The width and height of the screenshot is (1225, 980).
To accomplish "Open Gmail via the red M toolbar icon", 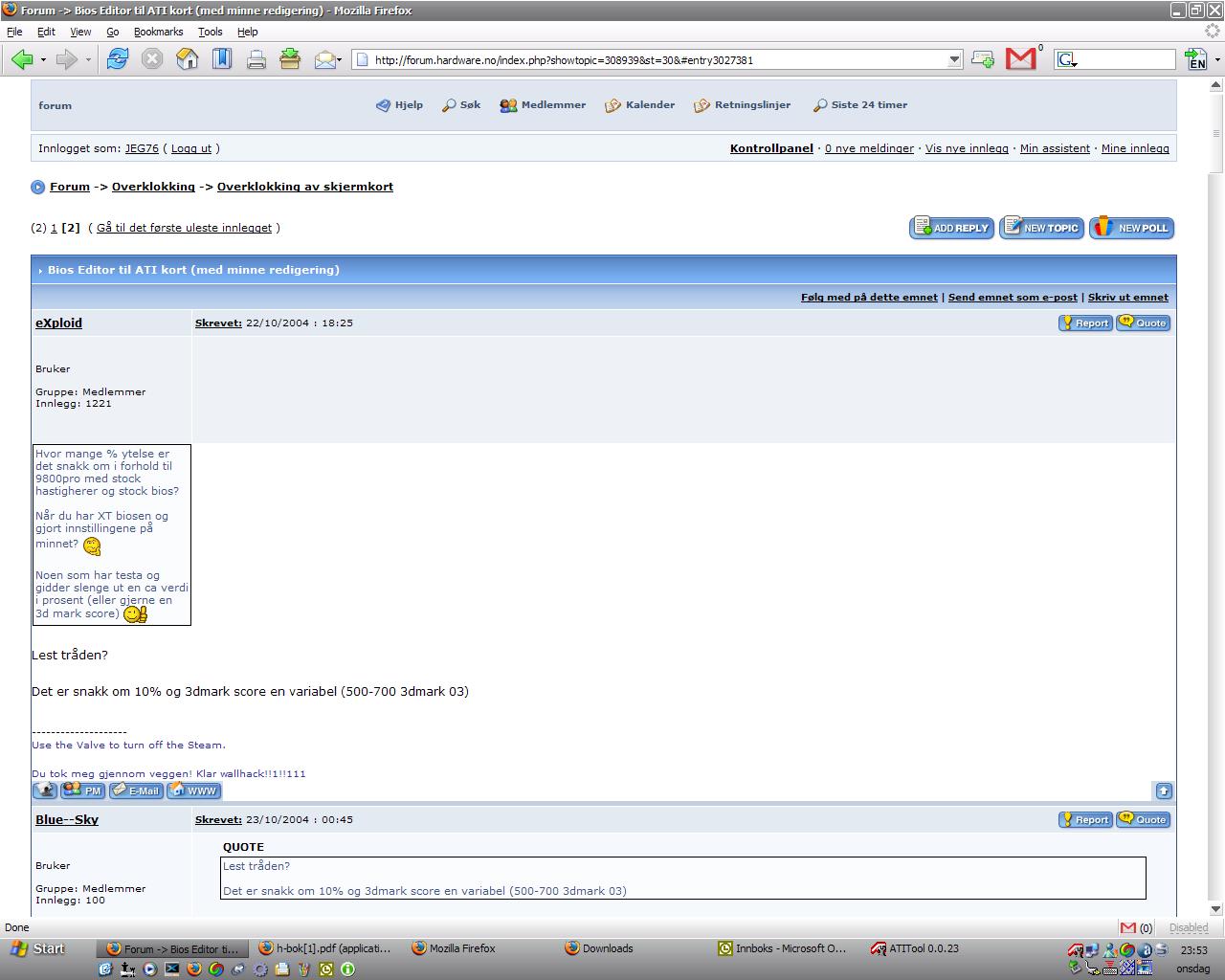I will pyautogui.click(x=1021, y=59).
